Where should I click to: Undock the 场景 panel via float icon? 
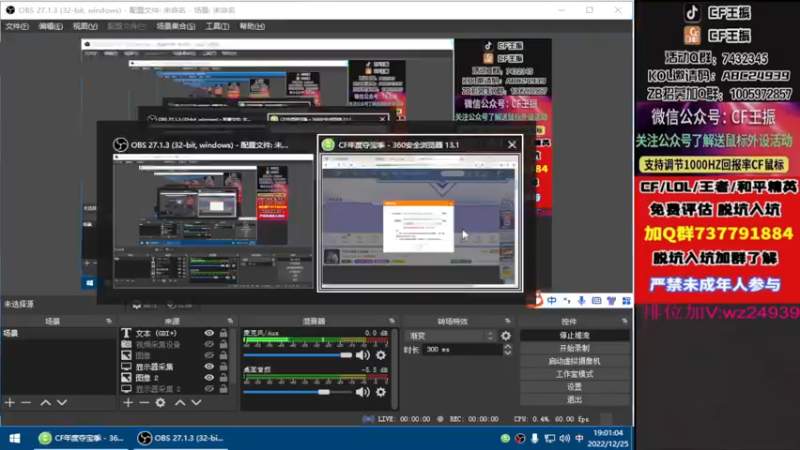click(109, 321)
